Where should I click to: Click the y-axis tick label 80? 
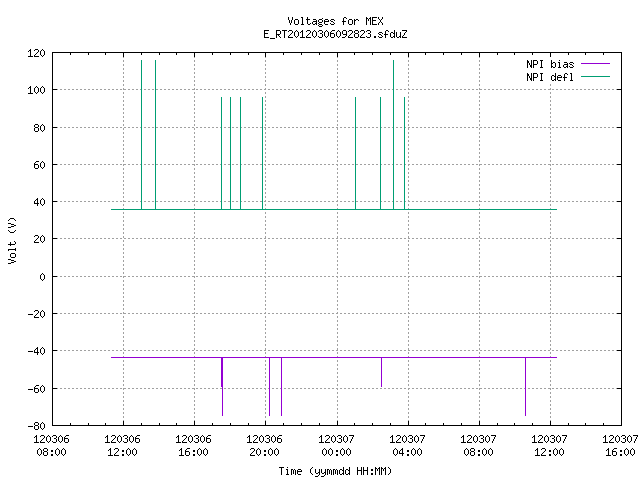tap(39, 128)
